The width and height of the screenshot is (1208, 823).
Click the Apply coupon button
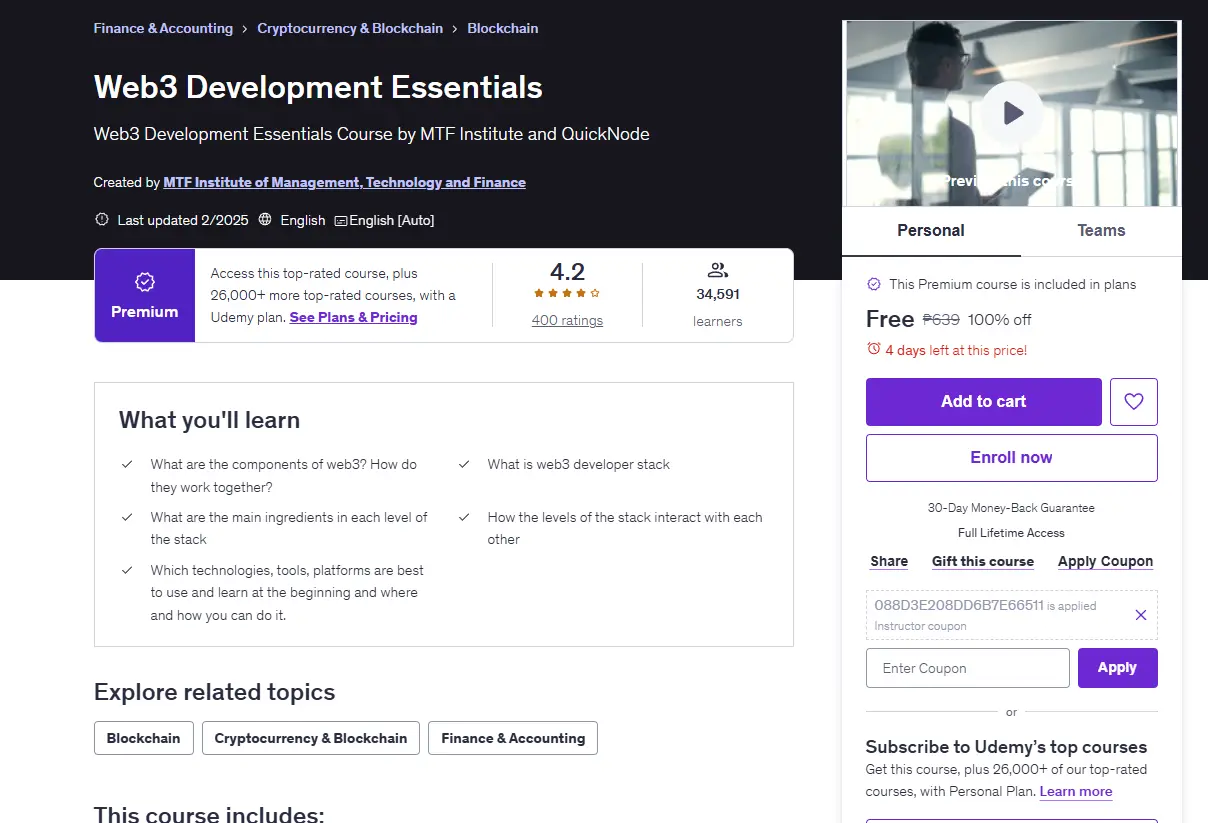[x=1118, y=668]
